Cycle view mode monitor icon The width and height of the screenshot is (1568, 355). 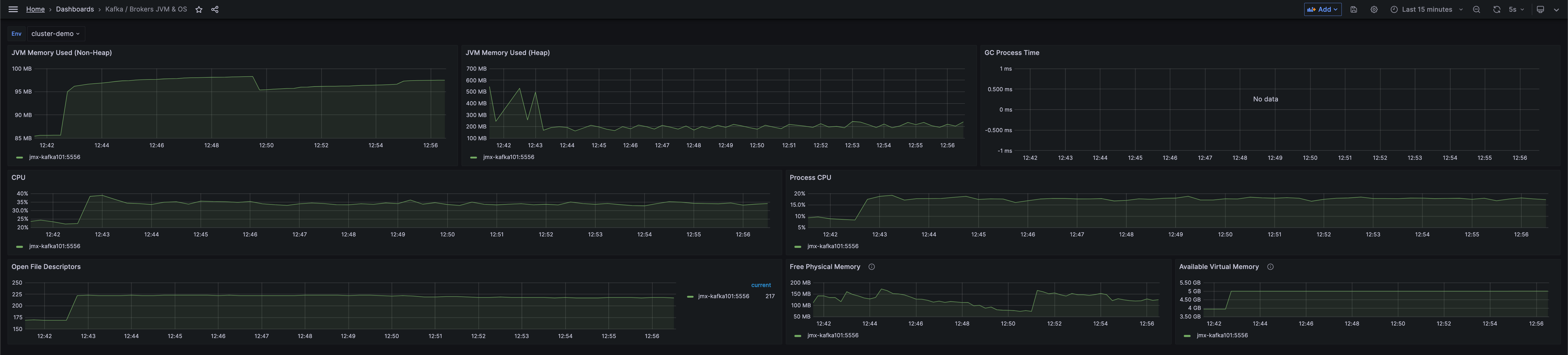(x=1540, y=10)
